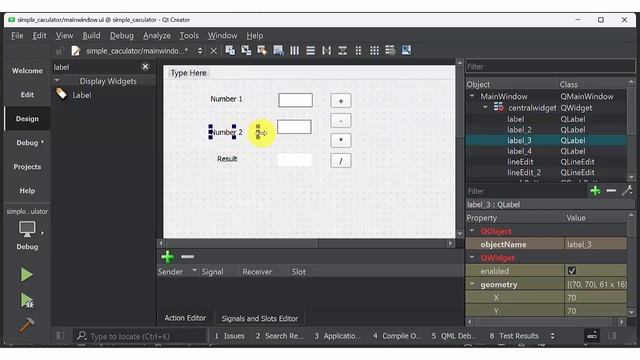Screen dimensions: 640x360
Task: Add a signal/slot connection with green plus
Action: tap(167, 257)
